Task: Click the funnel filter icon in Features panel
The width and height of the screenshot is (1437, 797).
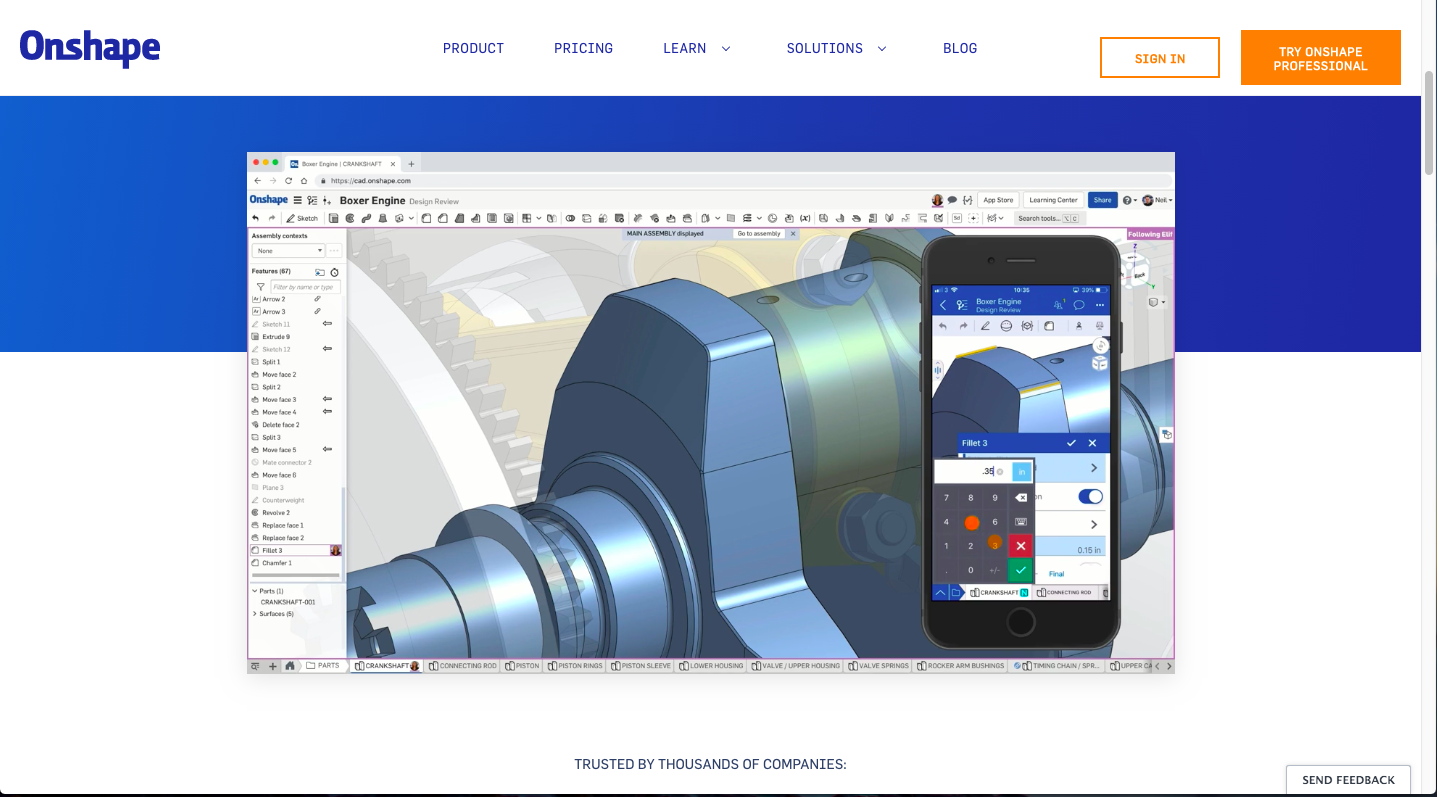Action: pyautogui.click(x=260, y=287)
